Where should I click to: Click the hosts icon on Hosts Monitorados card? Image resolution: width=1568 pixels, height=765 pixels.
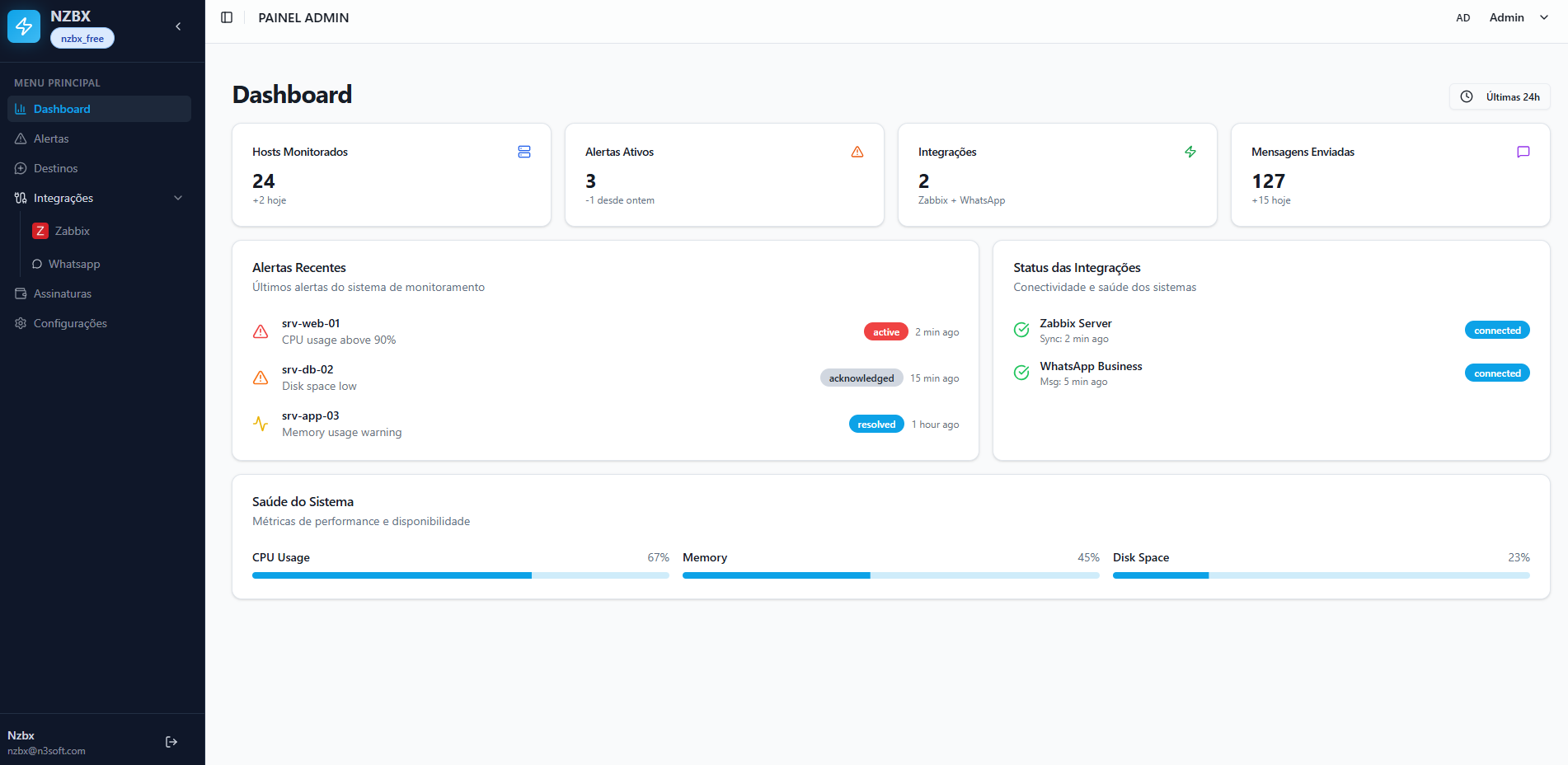point(524,152)
